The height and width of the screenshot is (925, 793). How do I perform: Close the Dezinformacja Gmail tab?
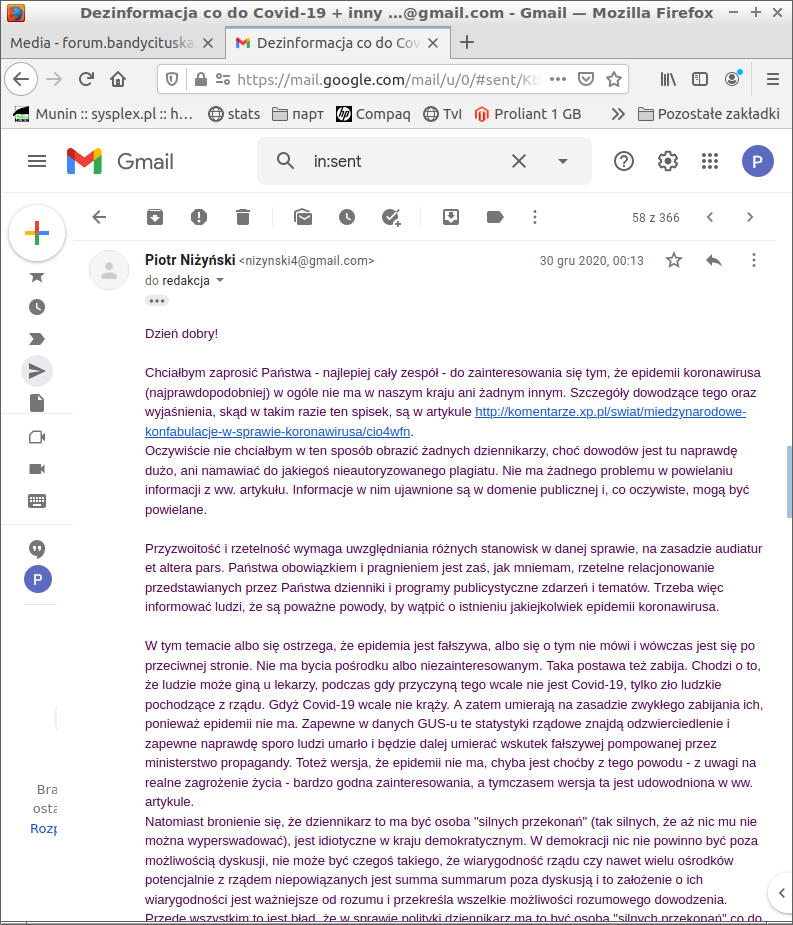pos(432,42)
